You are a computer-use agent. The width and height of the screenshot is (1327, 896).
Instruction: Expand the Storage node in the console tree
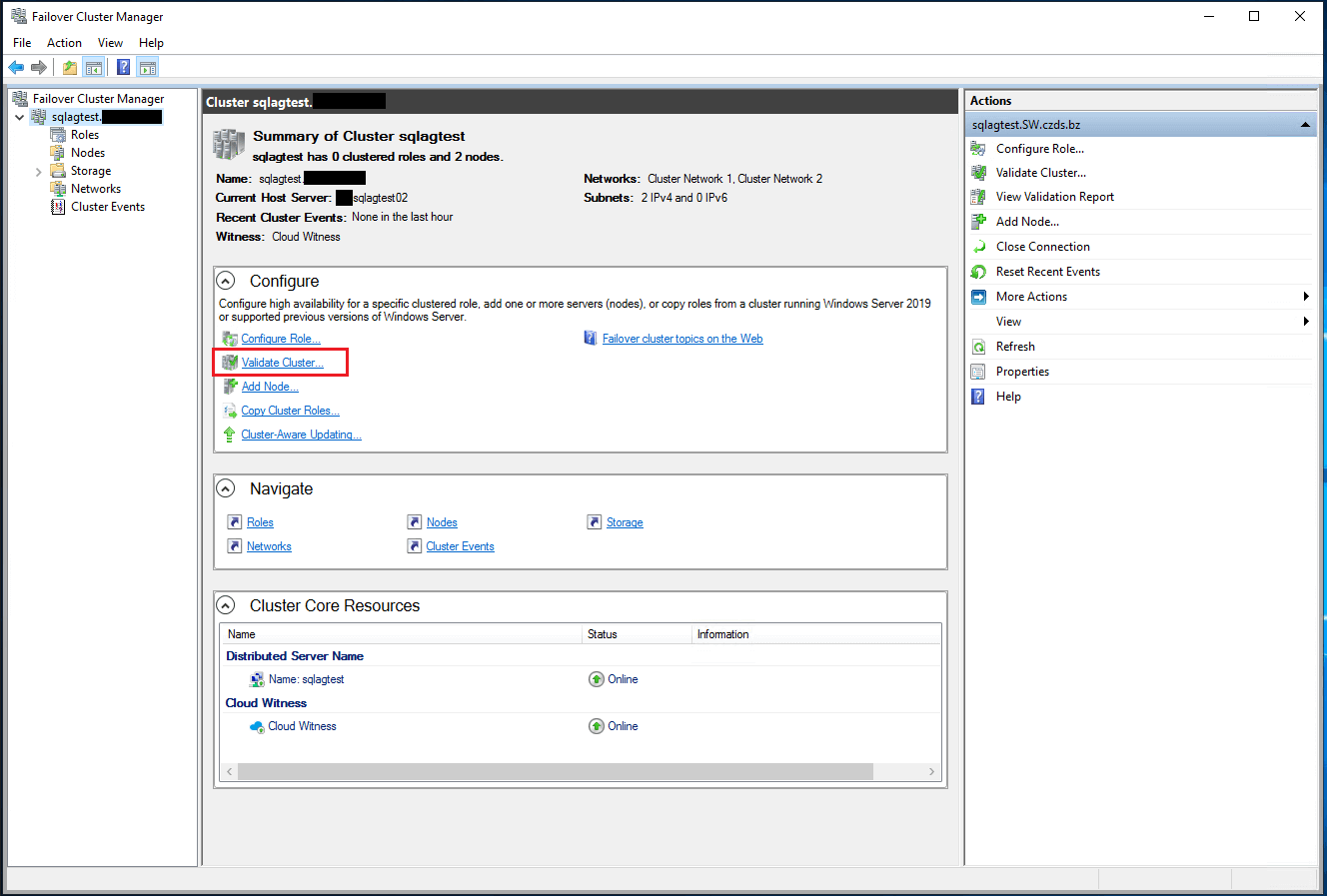(39, 172)
